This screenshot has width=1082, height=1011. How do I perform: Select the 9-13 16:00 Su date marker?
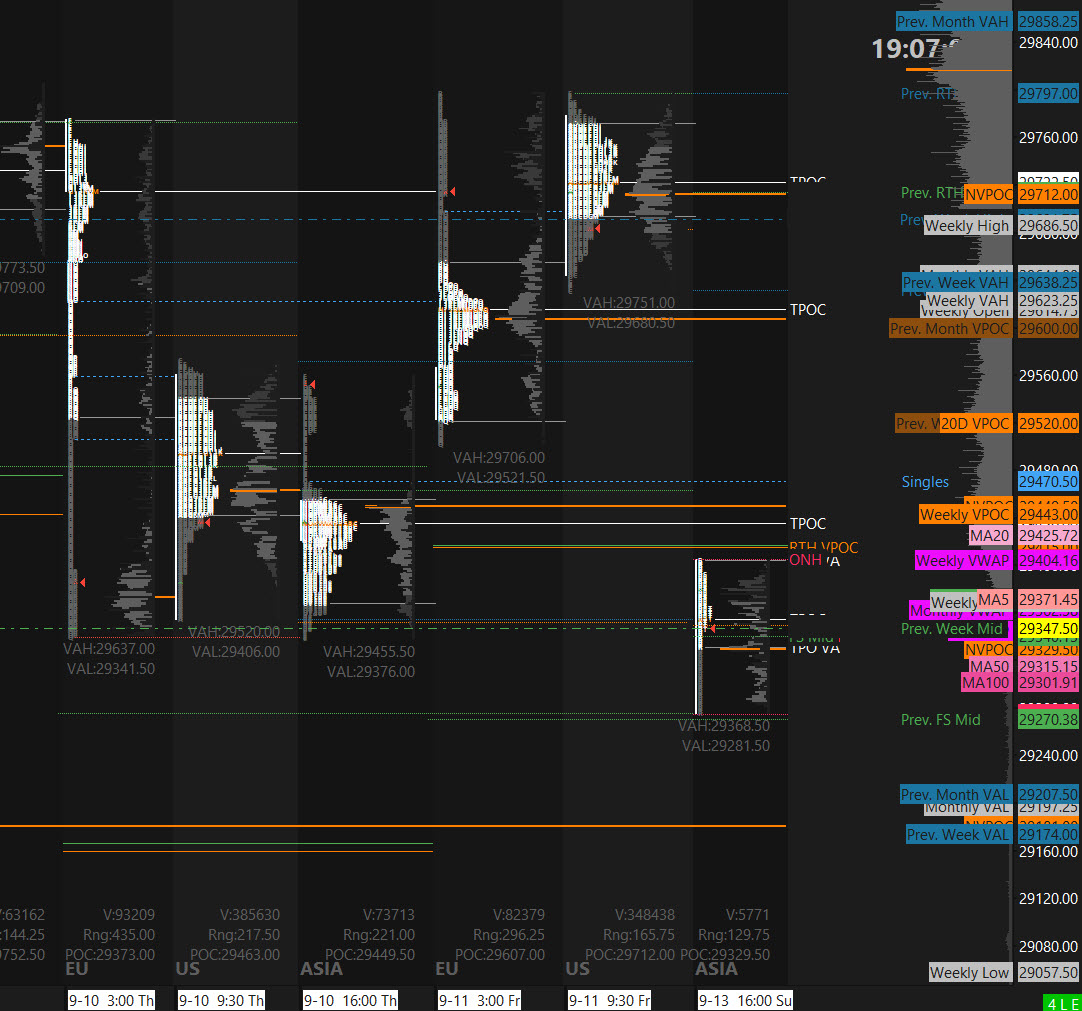(x=745, y=1000)
